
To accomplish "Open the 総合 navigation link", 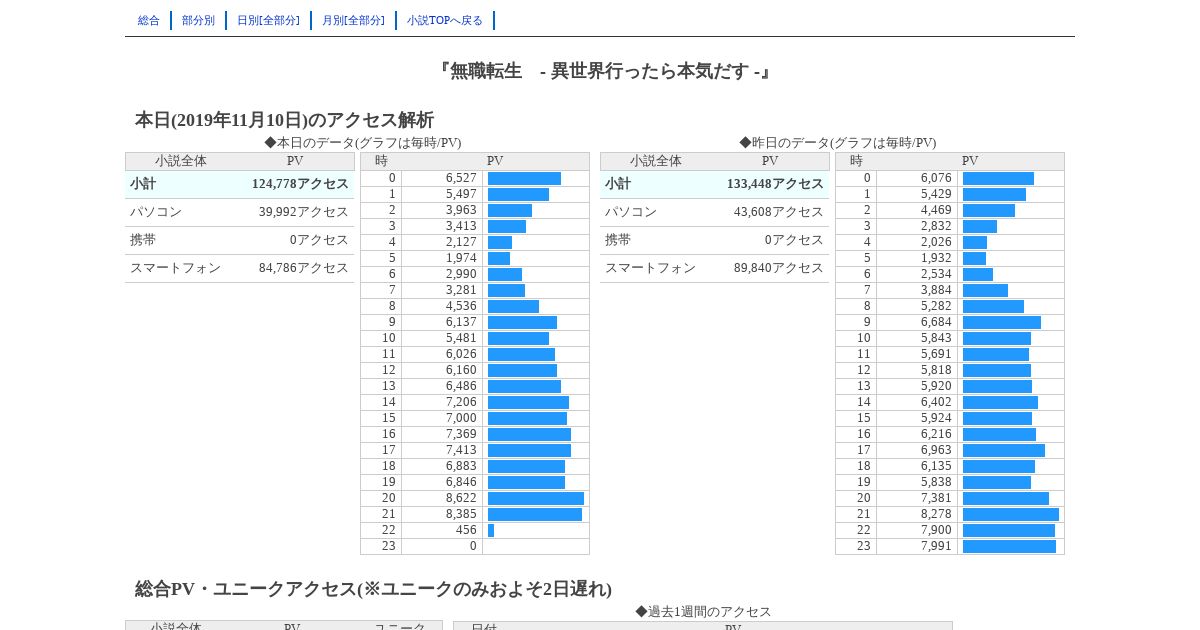I will [x=149, y=20].
